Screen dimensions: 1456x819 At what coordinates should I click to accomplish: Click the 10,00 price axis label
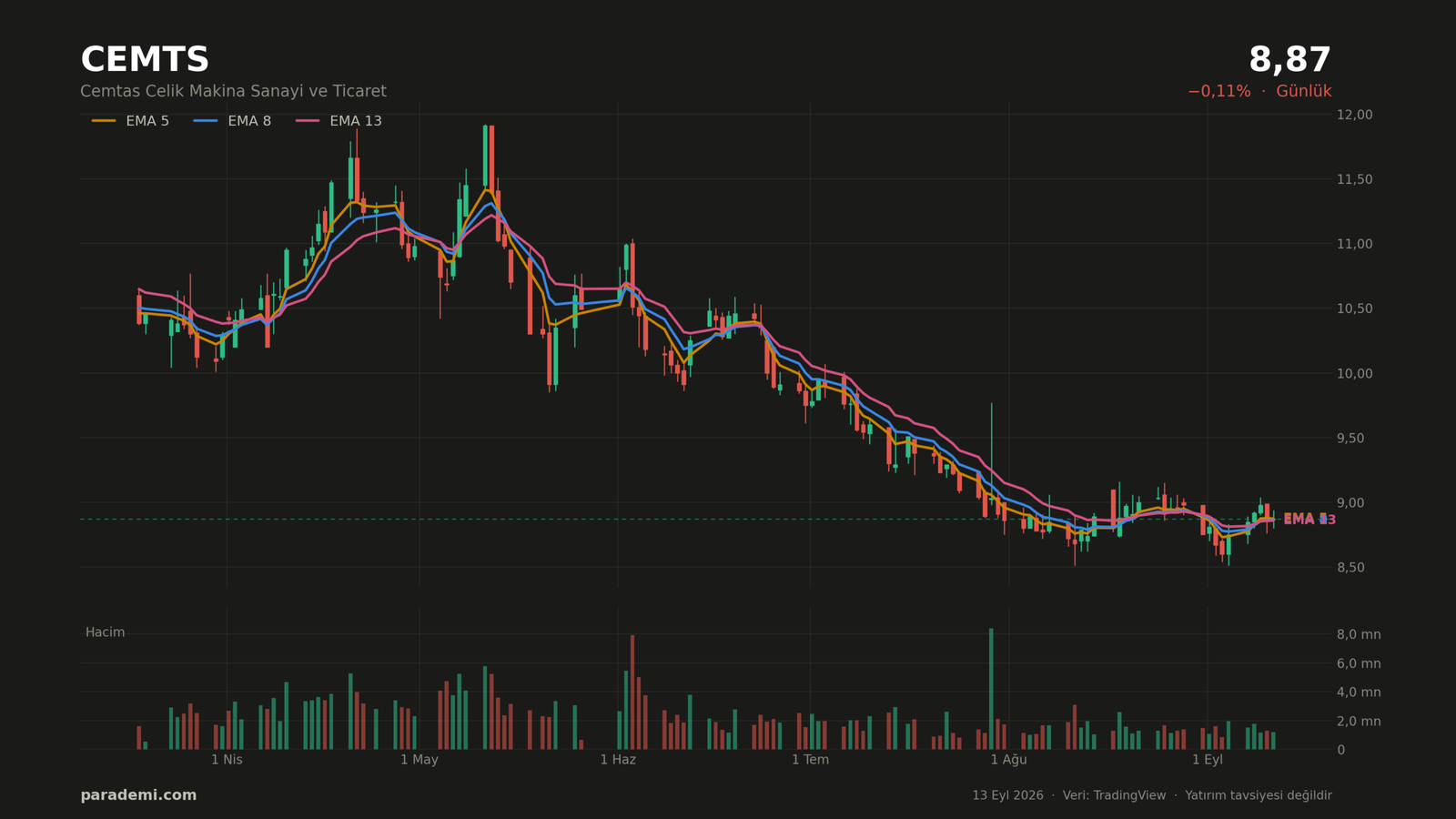(x=1354, y=373)
